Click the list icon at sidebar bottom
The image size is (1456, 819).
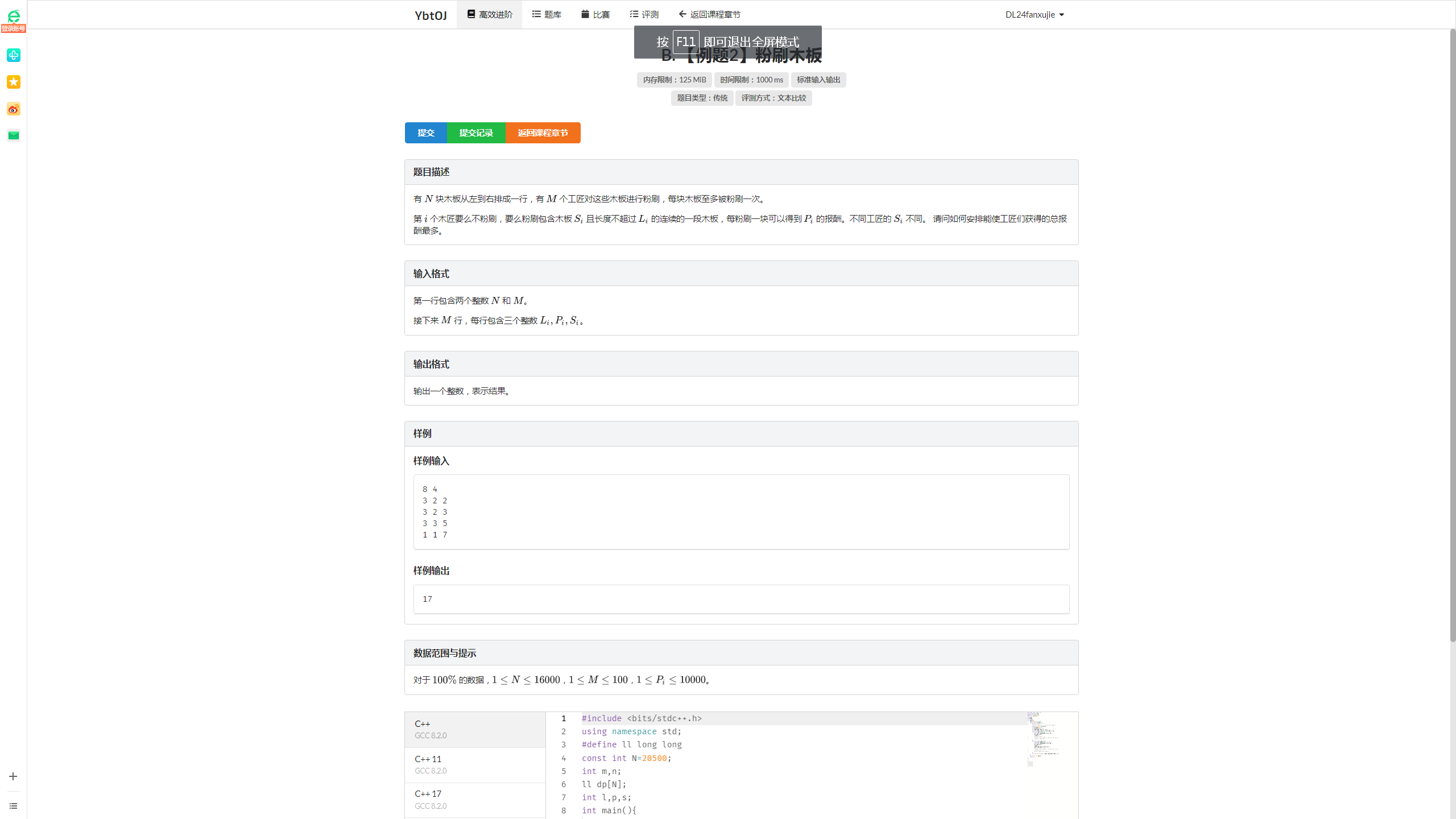coord(13,806)
